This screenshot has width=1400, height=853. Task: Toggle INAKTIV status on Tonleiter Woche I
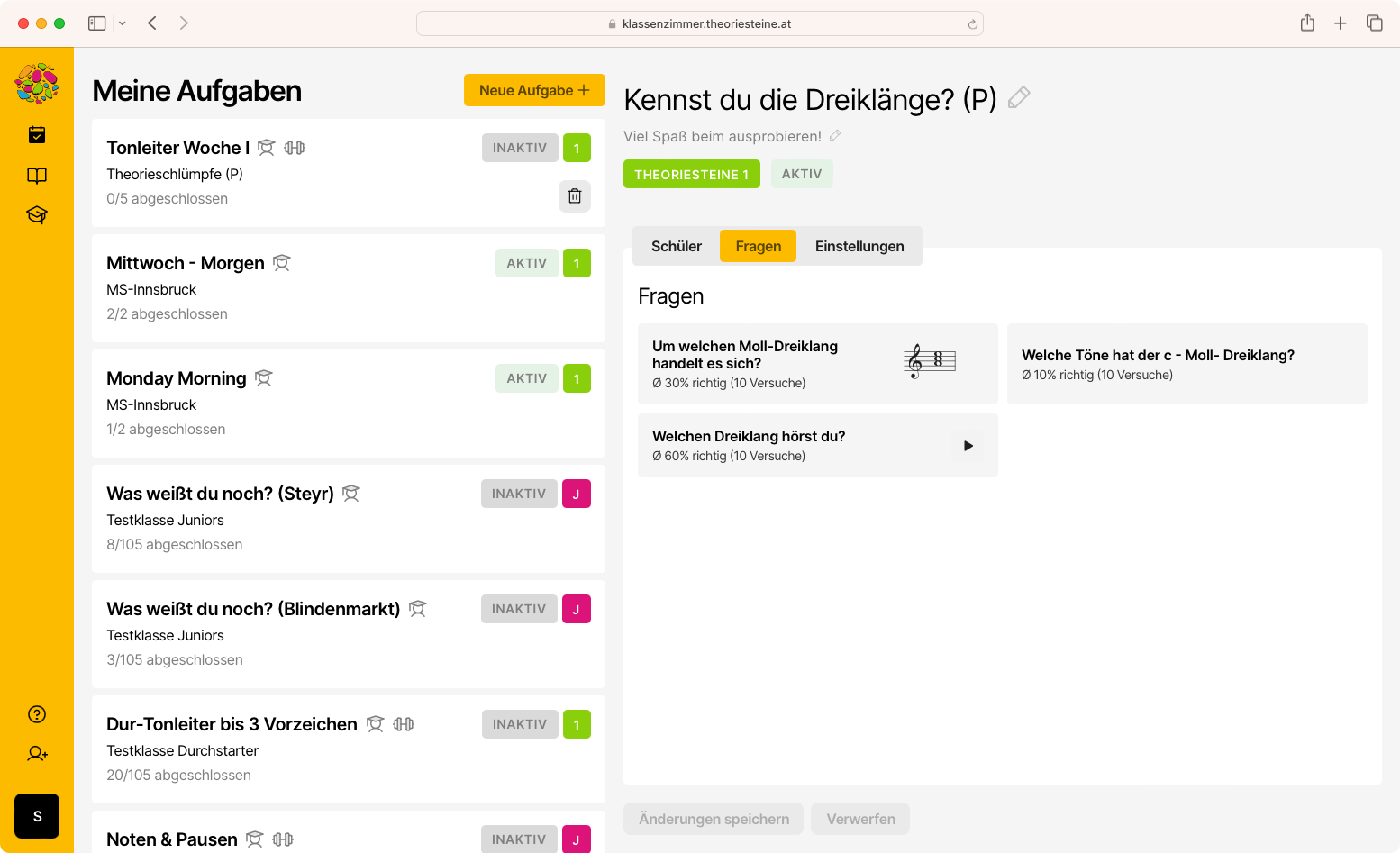(520, 148)
